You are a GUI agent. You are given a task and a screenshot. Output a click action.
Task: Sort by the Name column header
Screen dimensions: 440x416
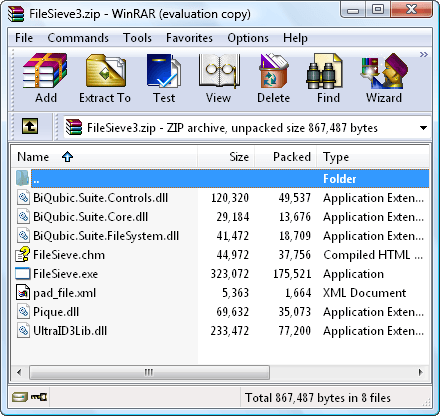pyautogui.click(x=104, y=157)
